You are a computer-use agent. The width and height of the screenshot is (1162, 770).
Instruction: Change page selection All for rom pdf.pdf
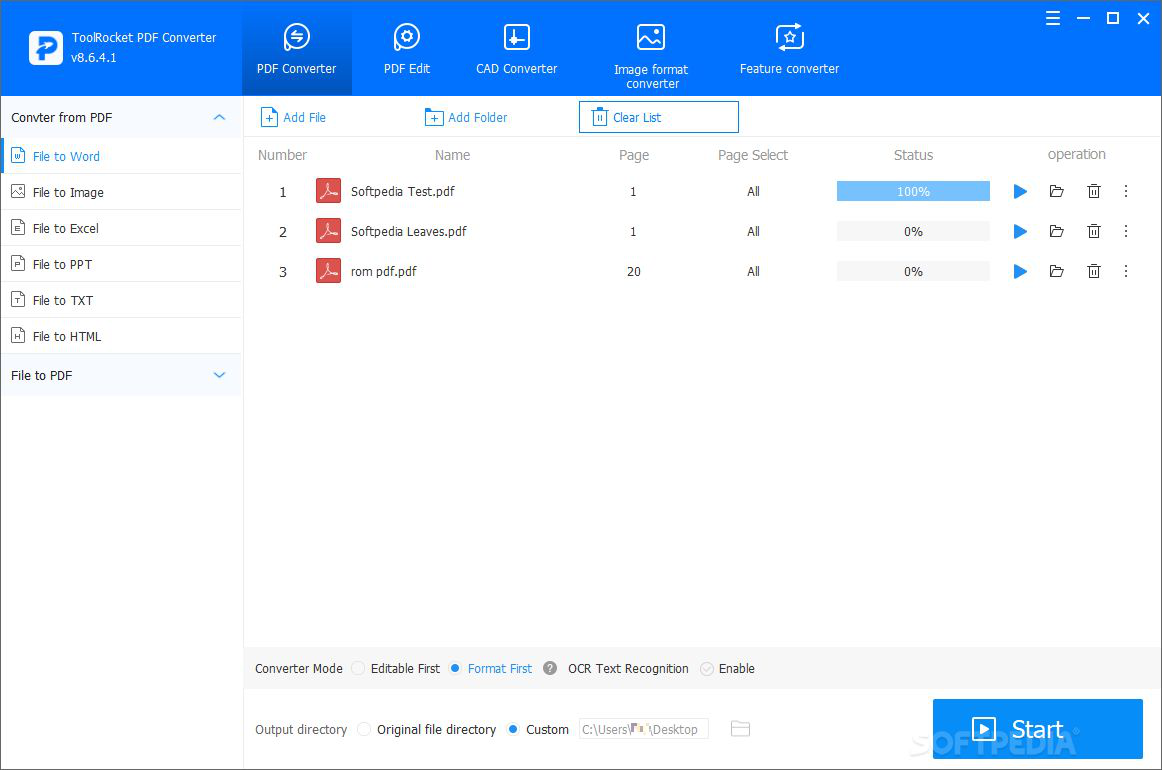[753, 271]
